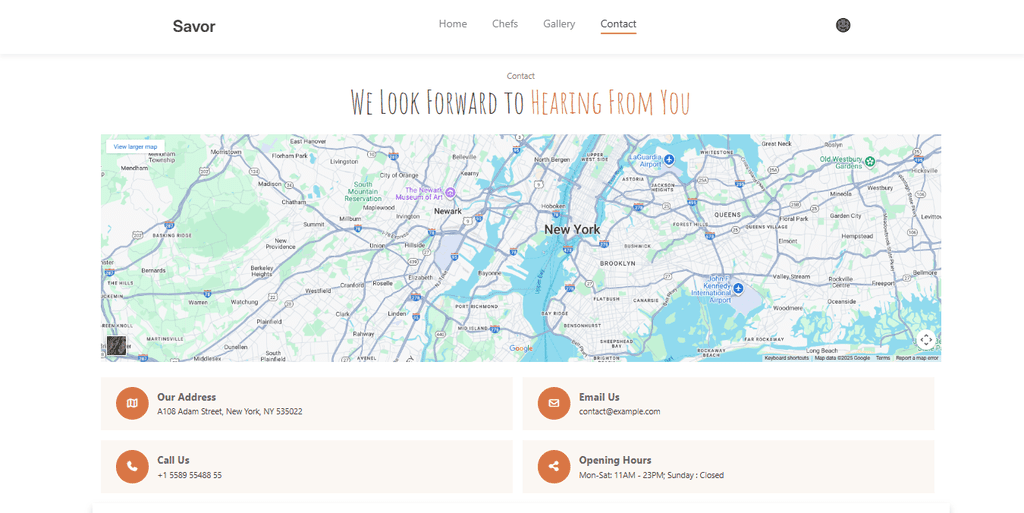Open the View larger map link
The width and height of the screenshot is (1024, 513).
[135, 147]
